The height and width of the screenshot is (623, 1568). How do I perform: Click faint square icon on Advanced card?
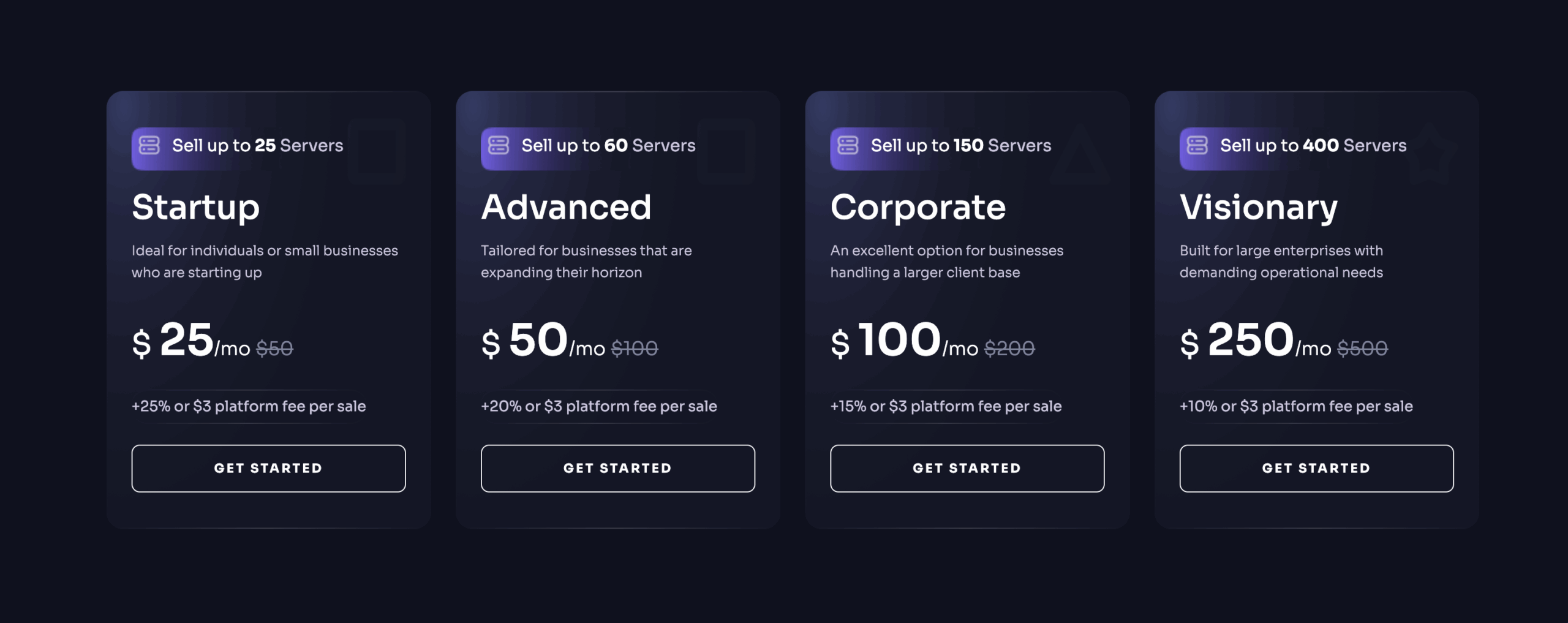726,152
